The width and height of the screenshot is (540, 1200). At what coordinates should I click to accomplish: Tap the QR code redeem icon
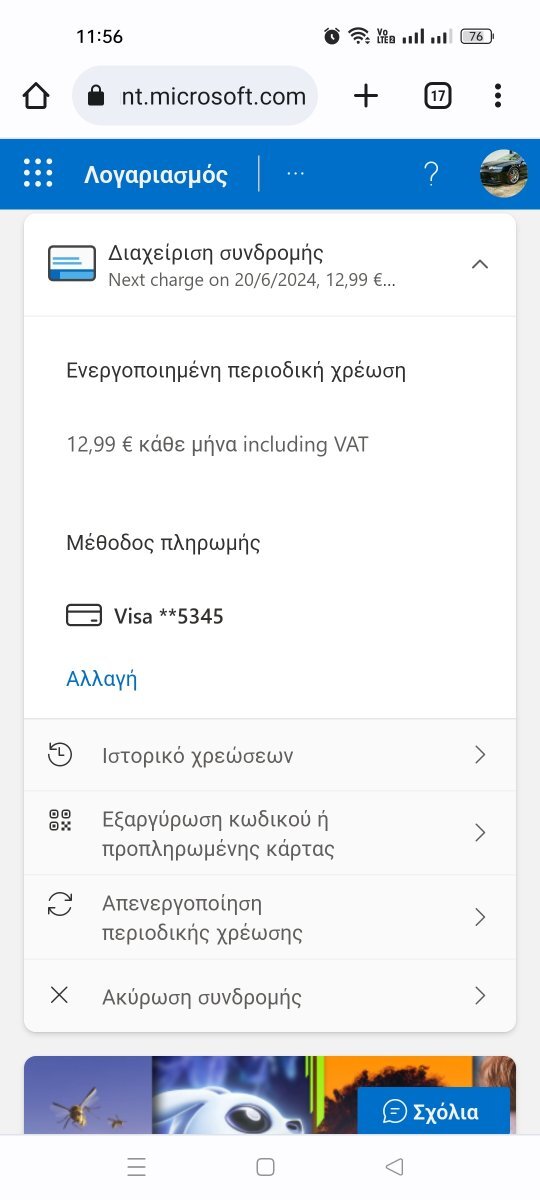click(x=60, y=821)
